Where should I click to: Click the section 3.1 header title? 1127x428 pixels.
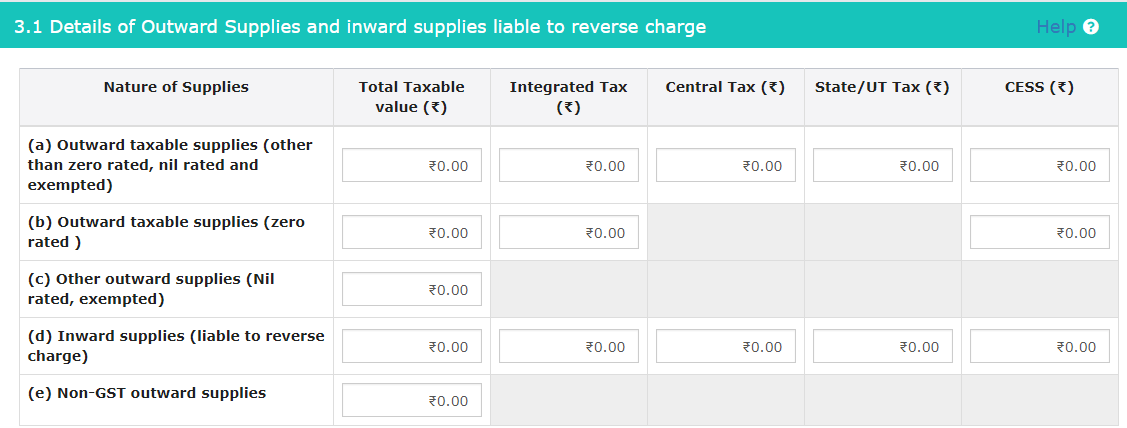[360, 27]
